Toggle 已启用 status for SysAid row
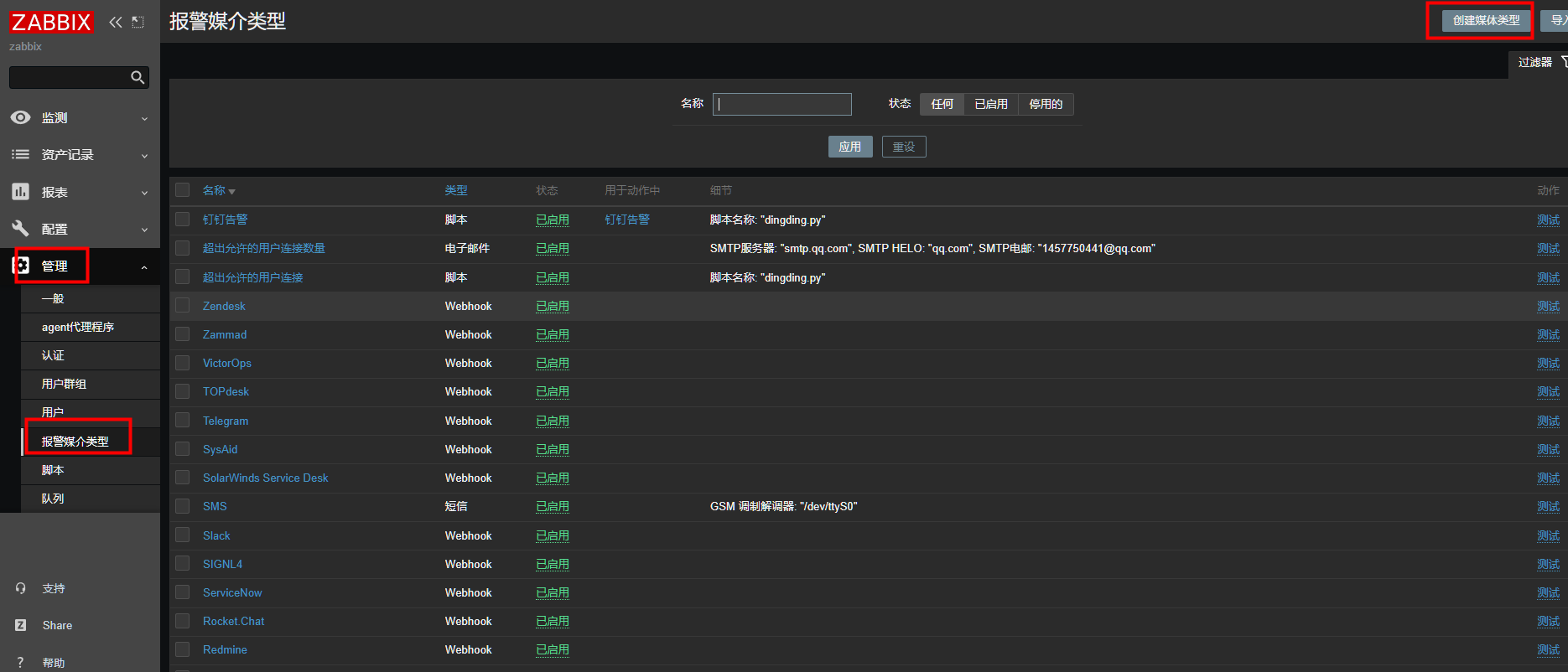The height and width of the screenshot is (672, 1568). coord(553,449)
